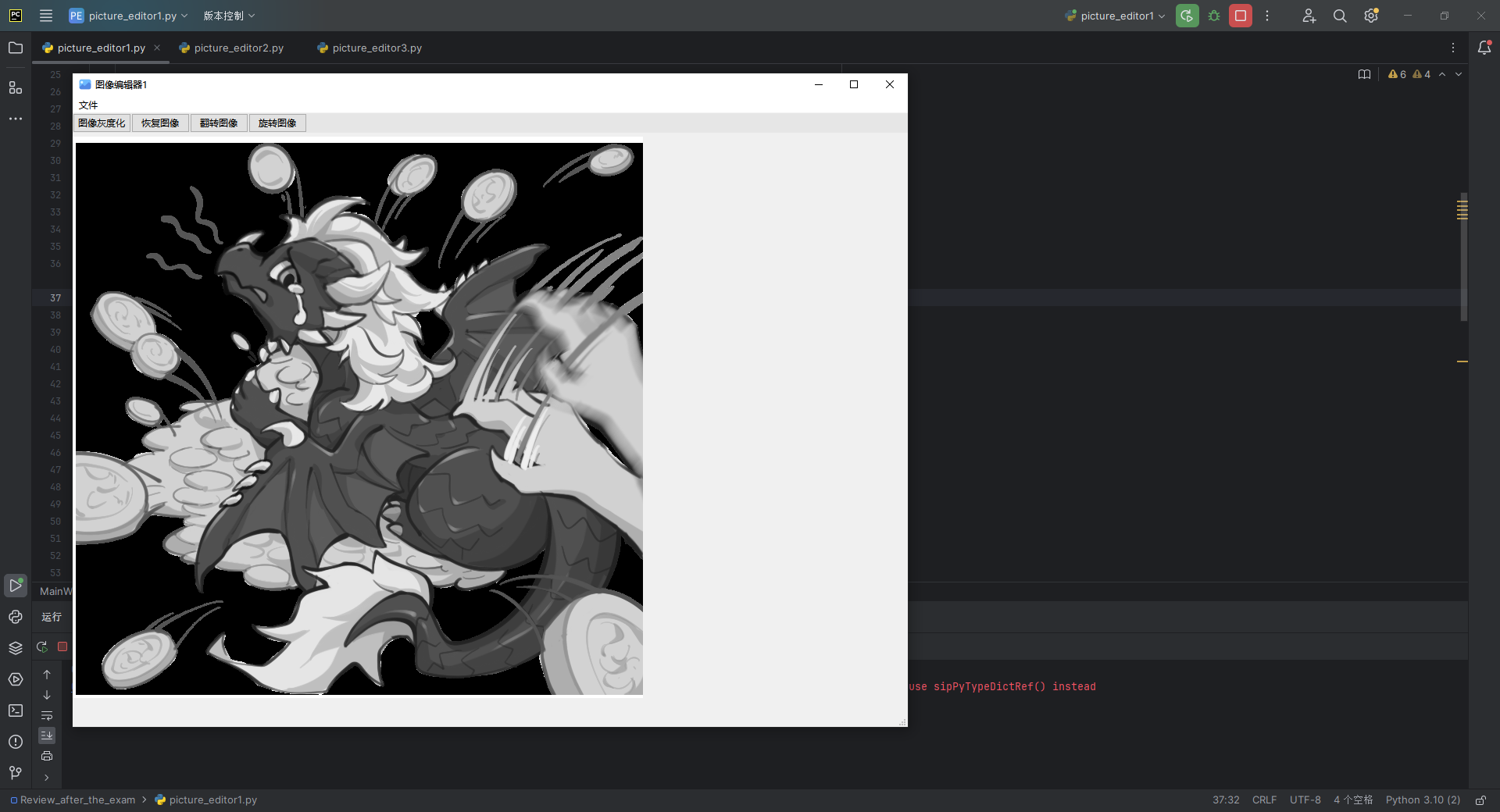The image size is (1500, 812).
Task: Change CRLF line separator
Action: (1264, 800)
